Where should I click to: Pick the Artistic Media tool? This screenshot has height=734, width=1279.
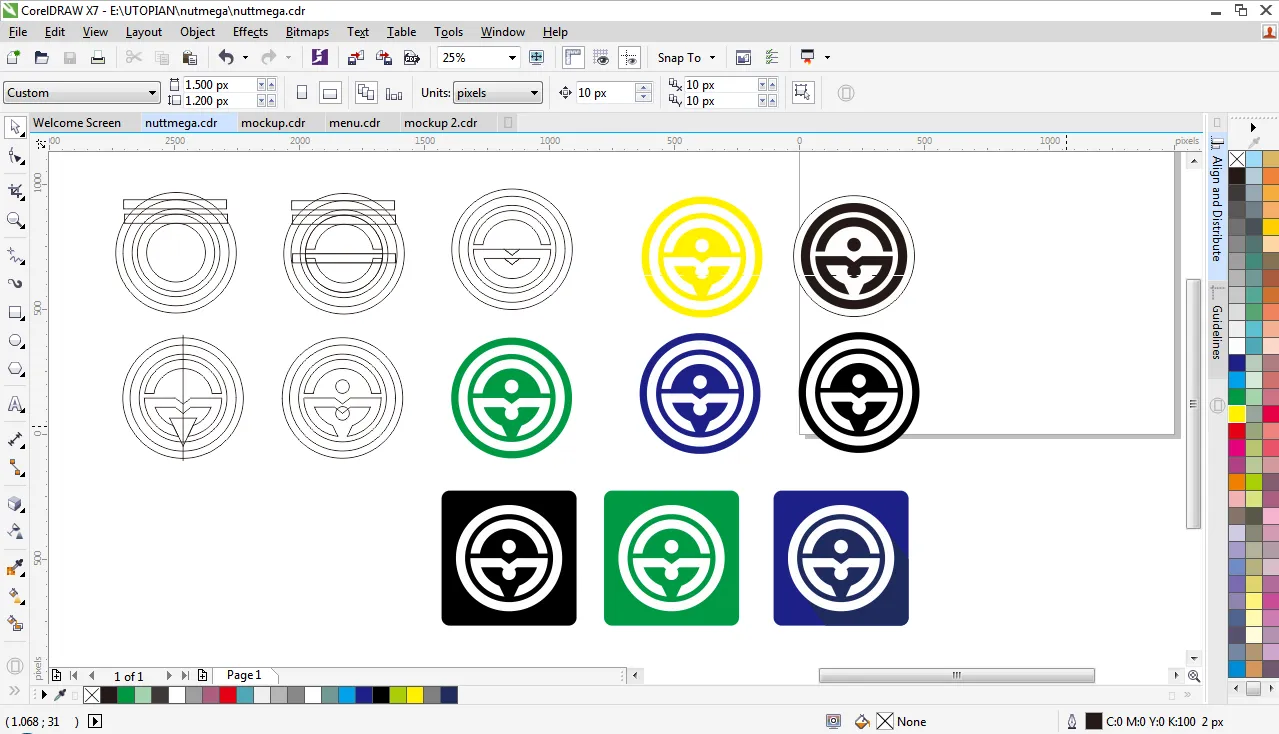coord(15,283)
